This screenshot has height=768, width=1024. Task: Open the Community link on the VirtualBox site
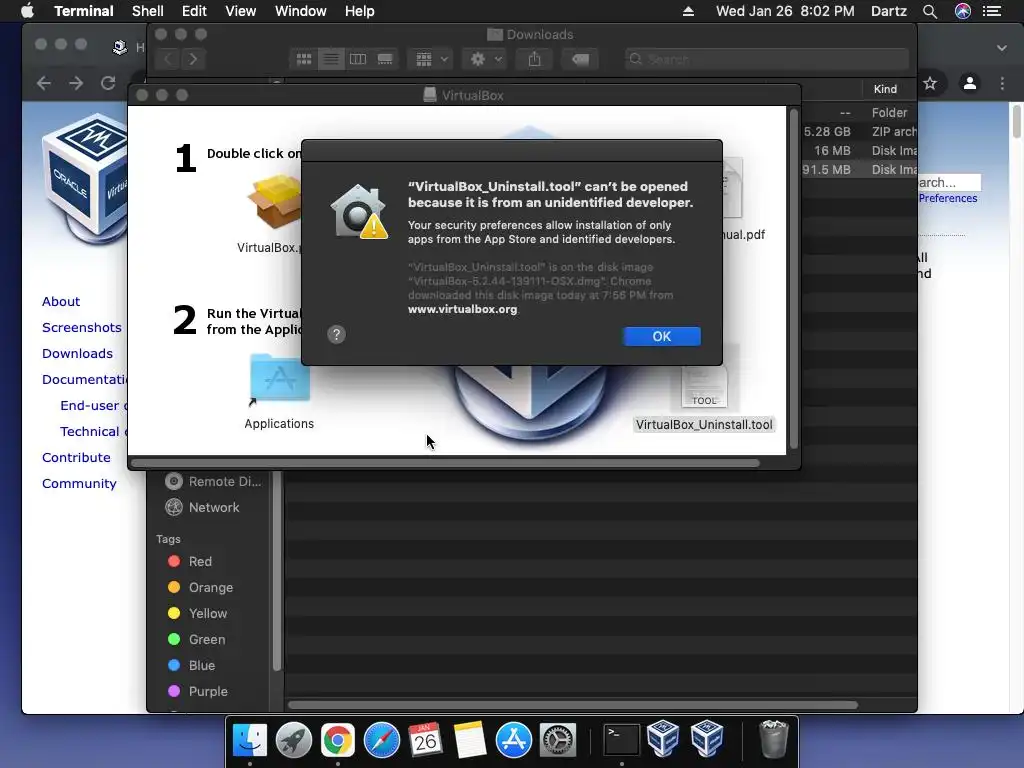[79, 484]
